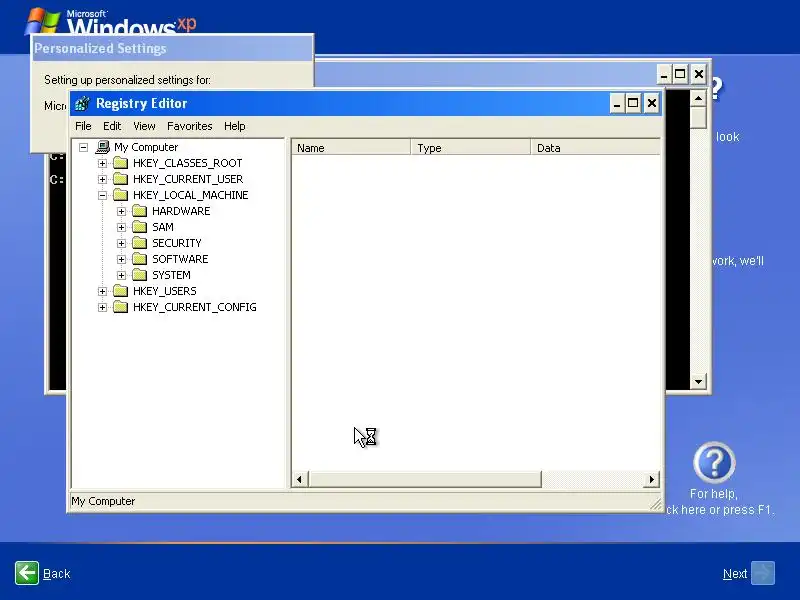Close the Registry Editor window

pos(652,104)
